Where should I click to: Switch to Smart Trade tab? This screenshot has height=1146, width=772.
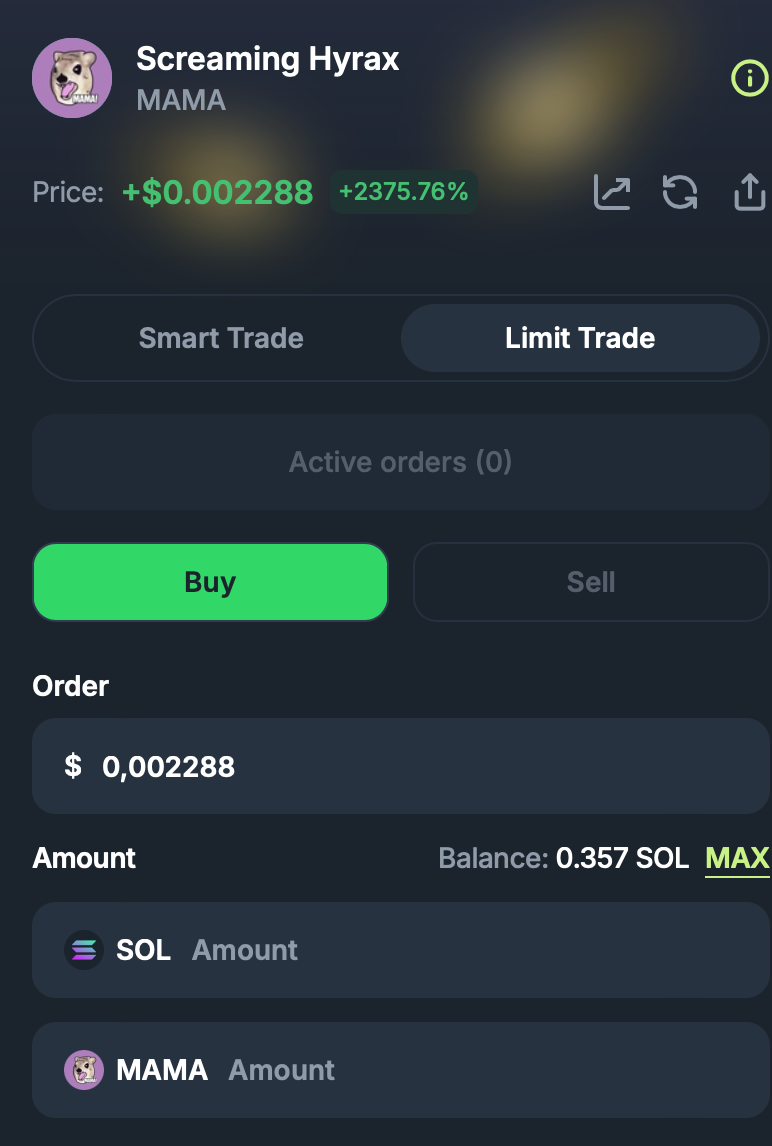(221, 338)
